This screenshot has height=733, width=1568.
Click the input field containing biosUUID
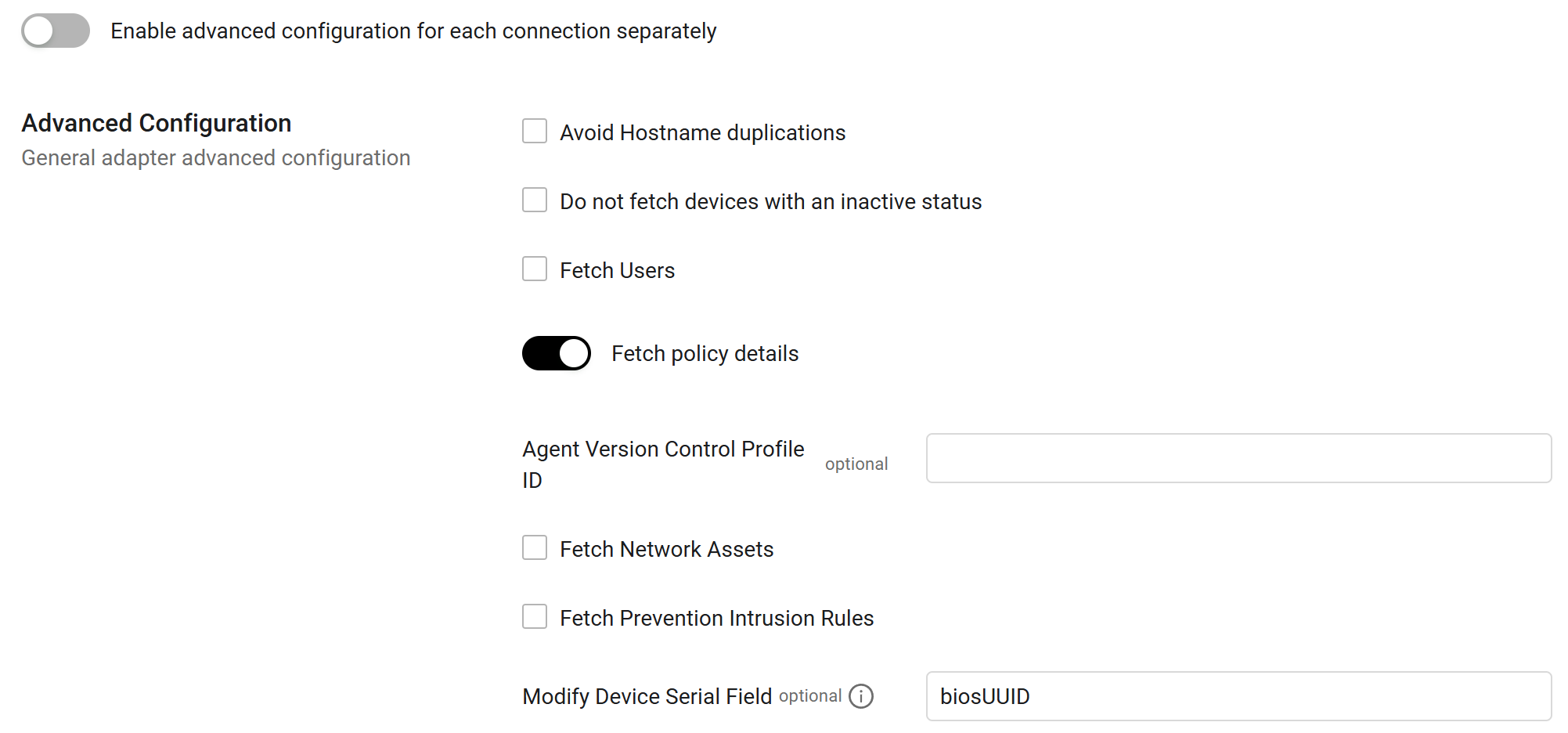tap(1238, 696)
